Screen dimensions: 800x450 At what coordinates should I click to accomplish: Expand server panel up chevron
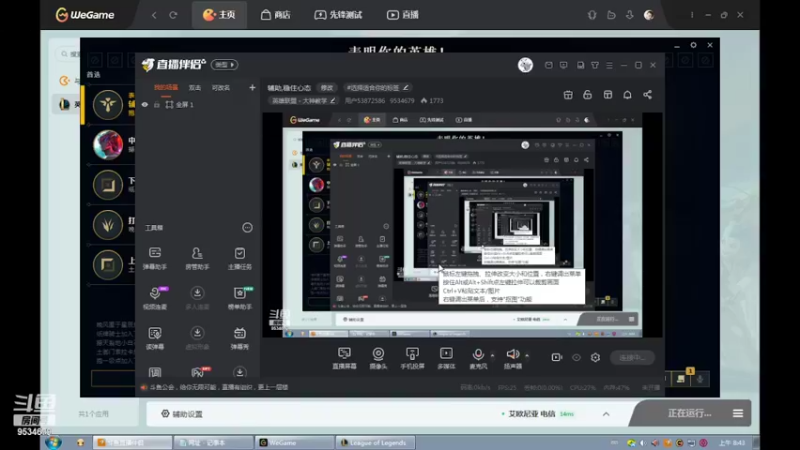coord(606,414)
